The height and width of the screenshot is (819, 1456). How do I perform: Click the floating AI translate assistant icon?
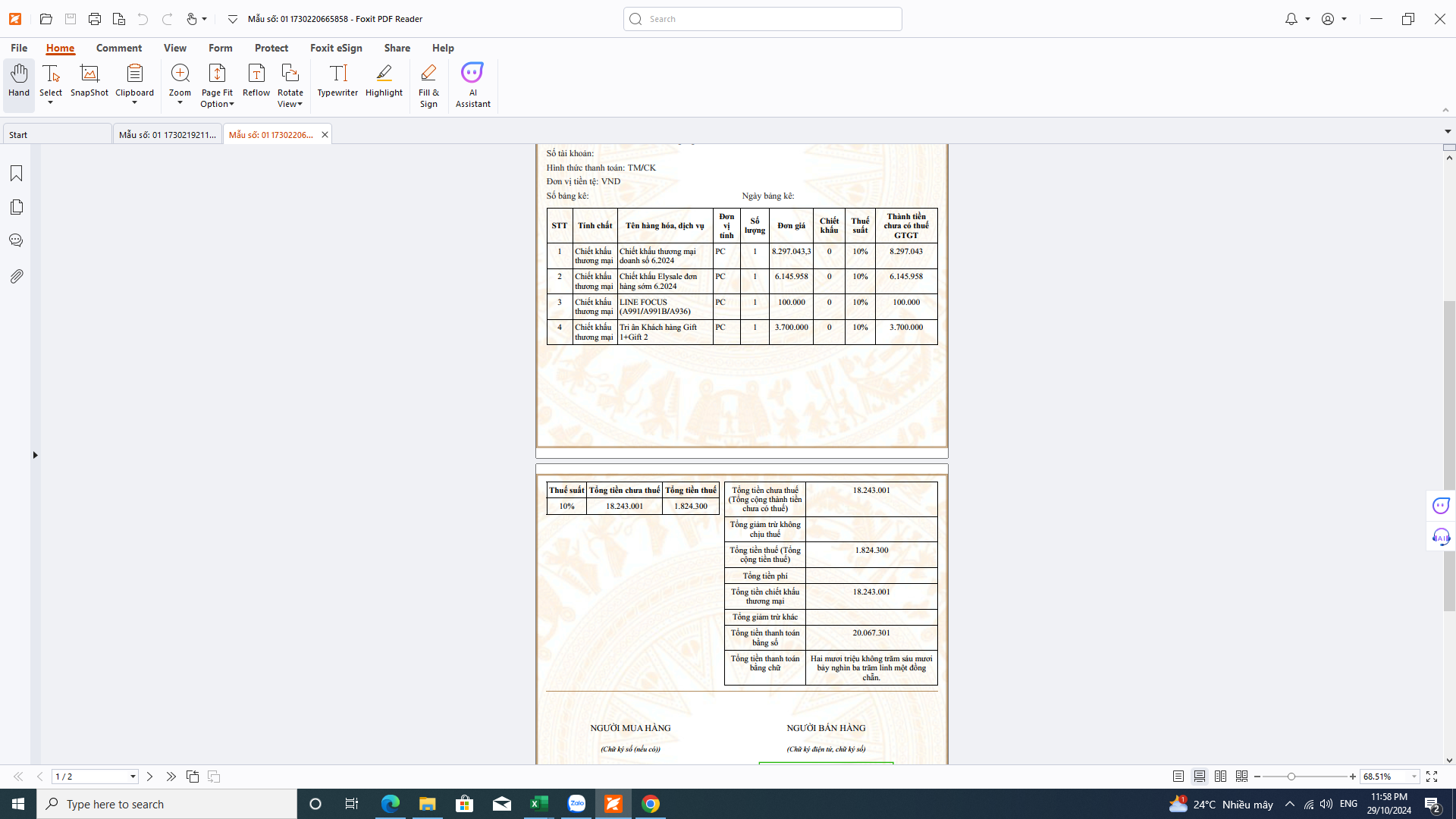tap(1441, 538)
